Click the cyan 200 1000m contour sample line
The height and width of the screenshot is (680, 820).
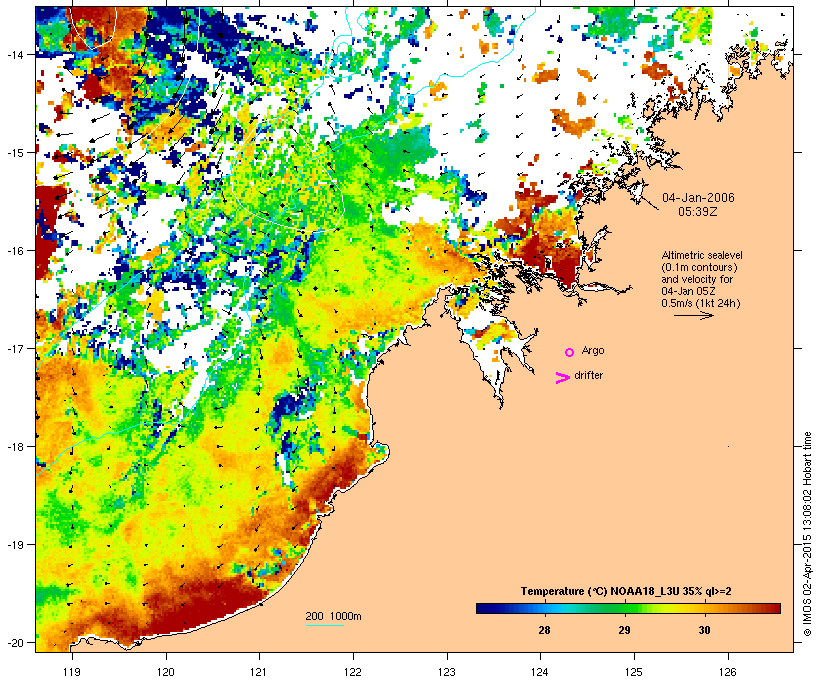324,625
